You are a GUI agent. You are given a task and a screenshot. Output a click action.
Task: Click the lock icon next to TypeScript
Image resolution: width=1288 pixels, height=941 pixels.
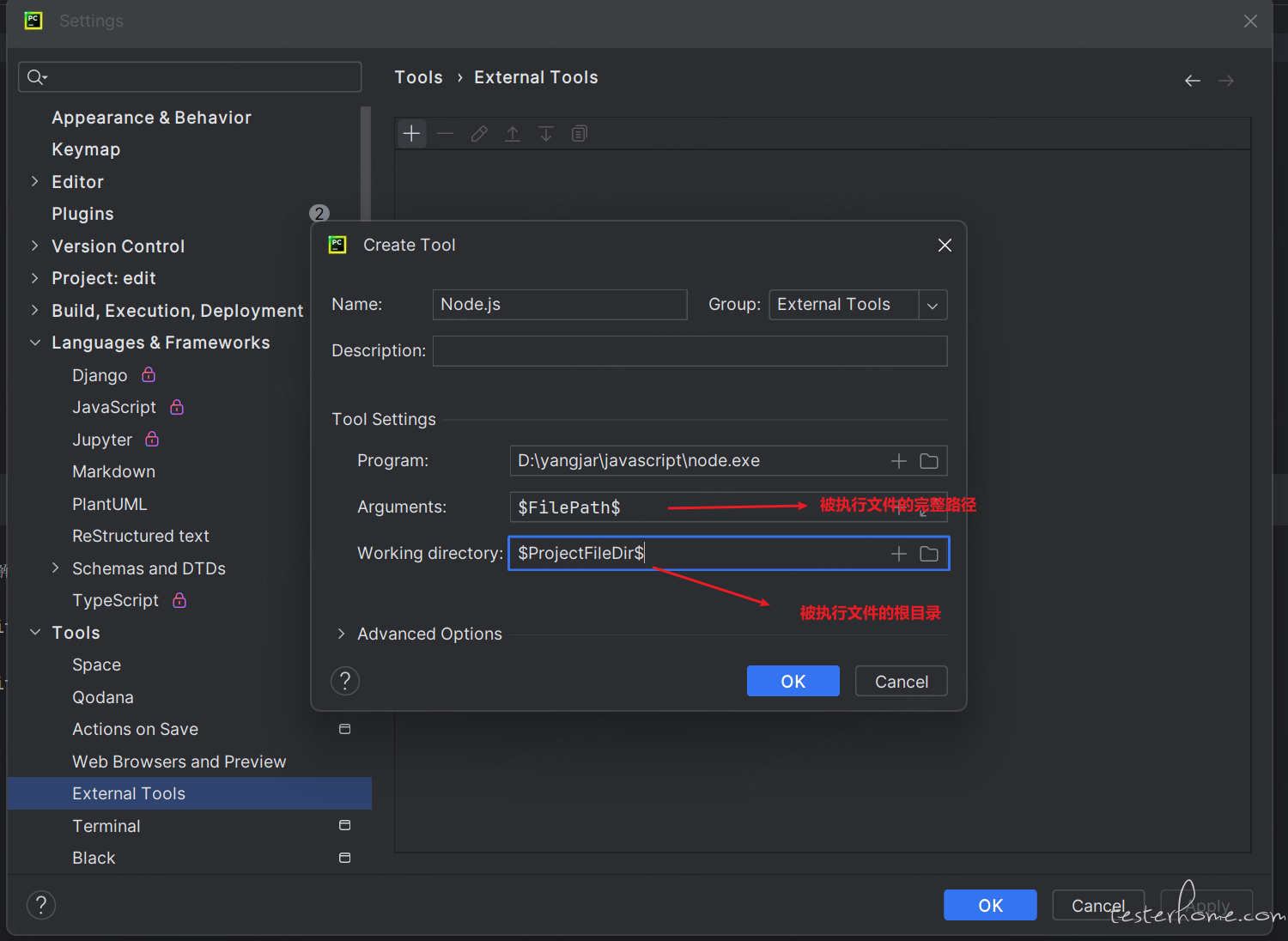click(179, 600)
